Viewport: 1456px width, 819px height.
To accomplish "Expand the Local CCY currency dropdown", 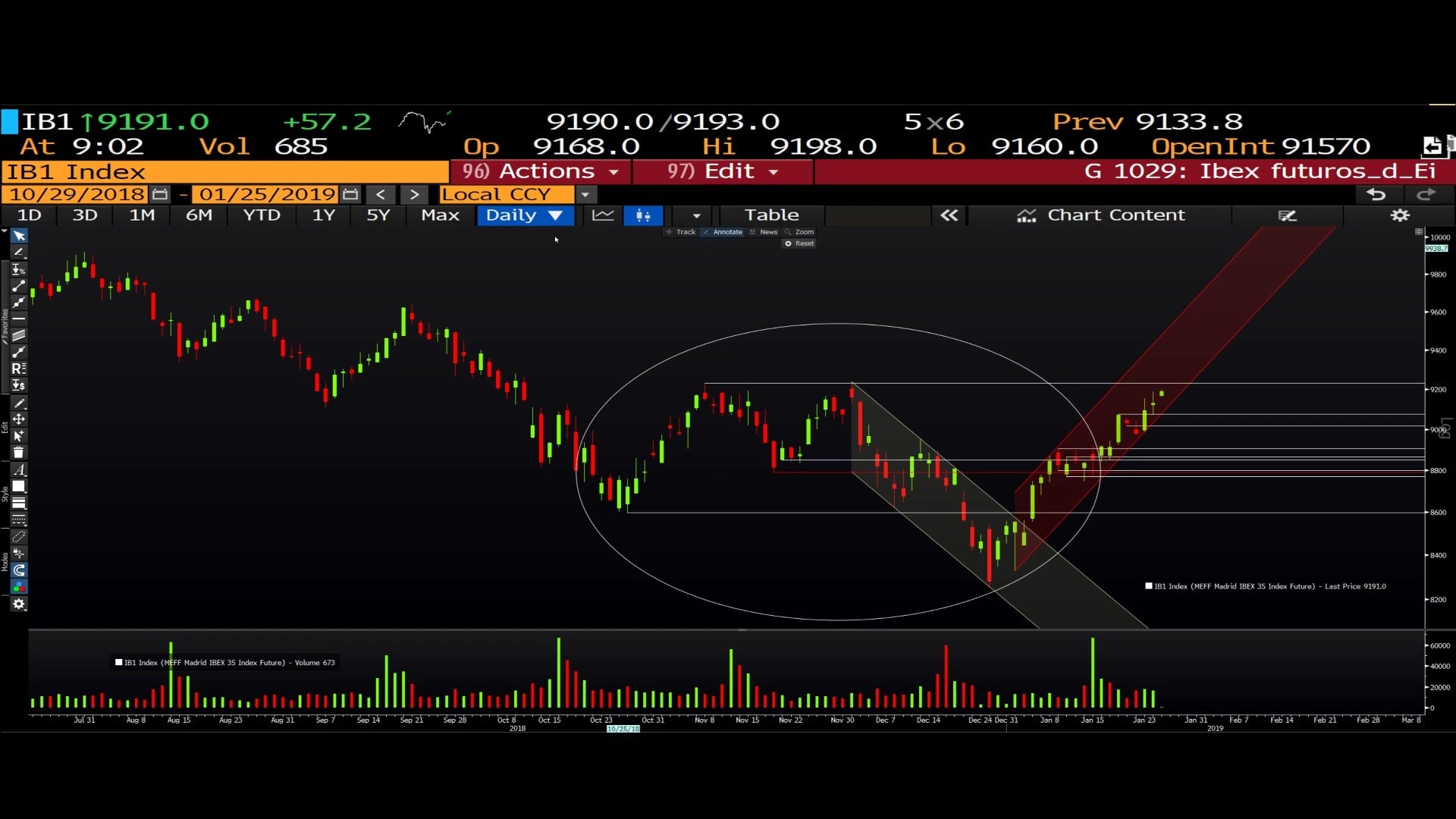I will (585, 195).
